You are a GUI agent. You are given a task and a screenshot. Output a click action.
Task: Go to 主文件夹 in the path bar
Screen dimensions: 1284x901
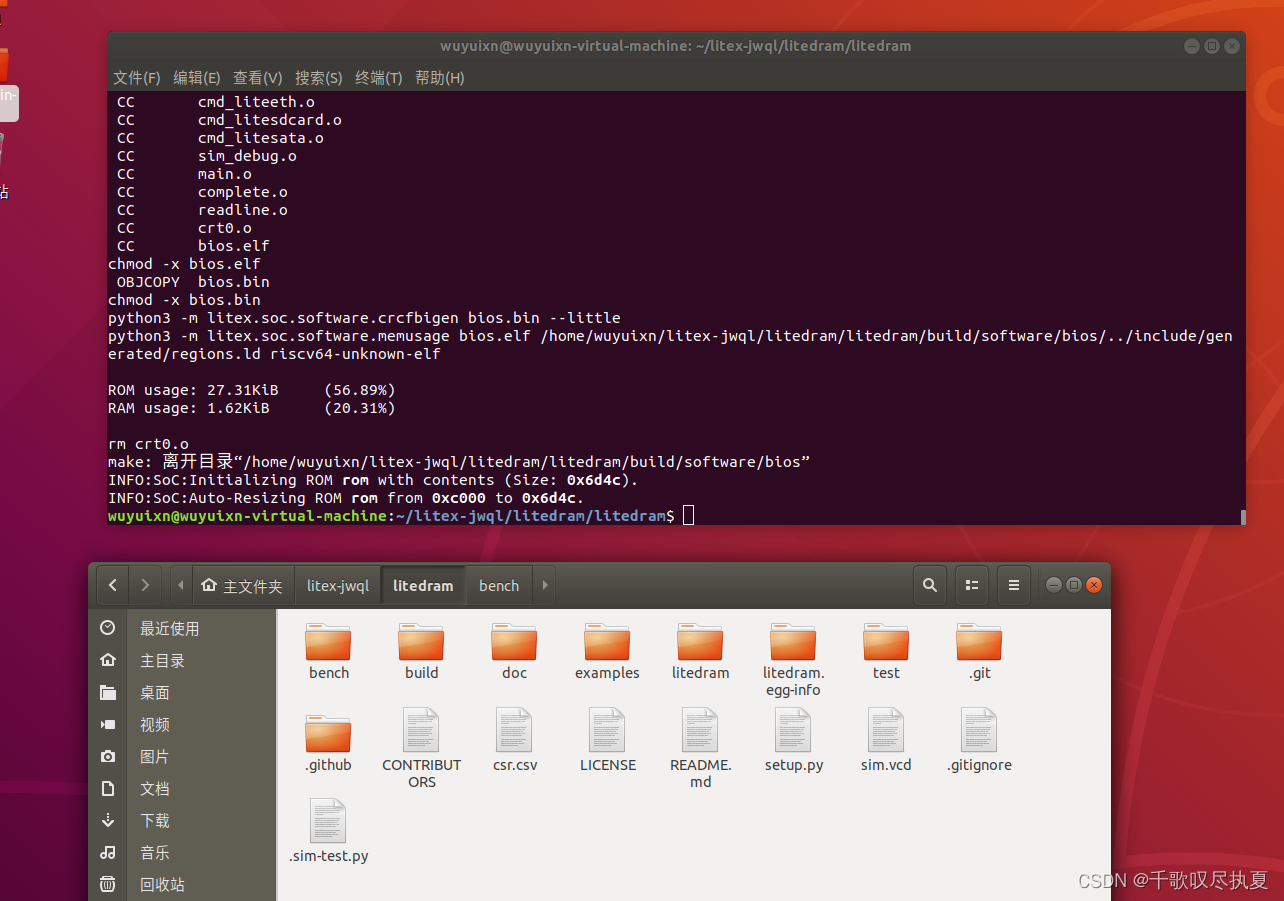point(242,585)
